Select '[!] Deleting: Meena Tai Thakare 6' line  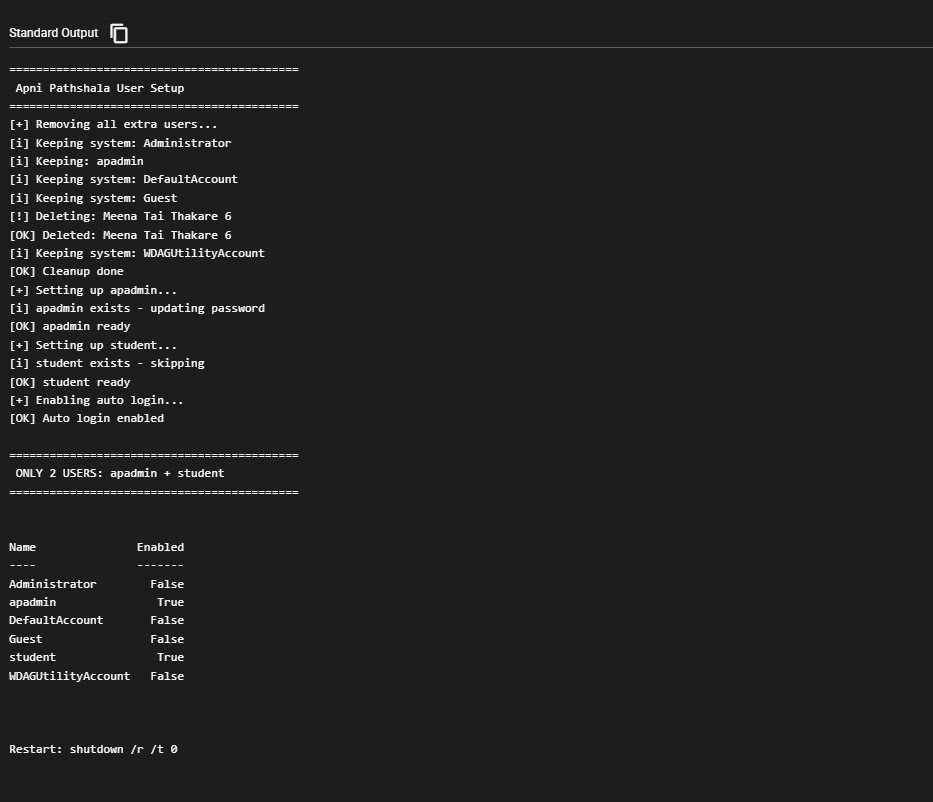point(120,216)
